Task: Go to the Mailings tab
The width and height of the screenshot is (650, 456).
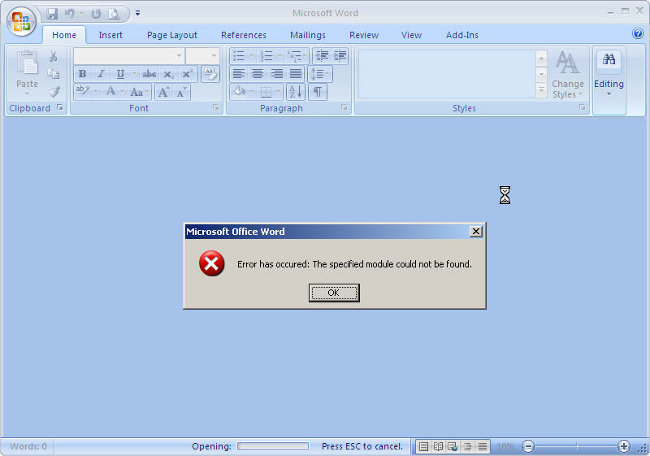Action: (308, 35)
